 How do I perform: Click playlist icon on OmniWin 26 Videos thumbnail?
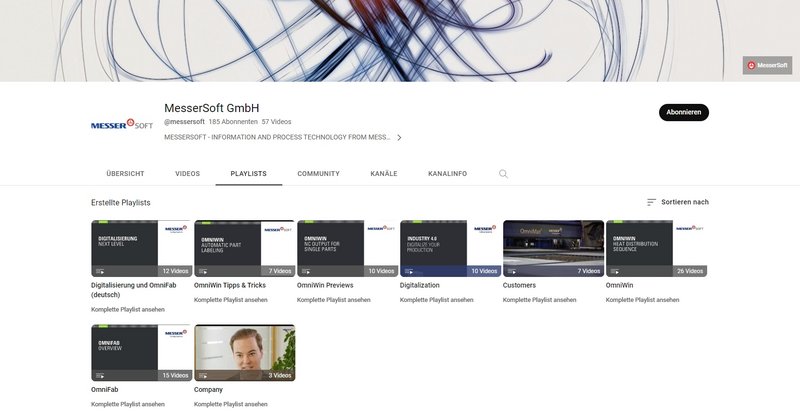(615, 271)
